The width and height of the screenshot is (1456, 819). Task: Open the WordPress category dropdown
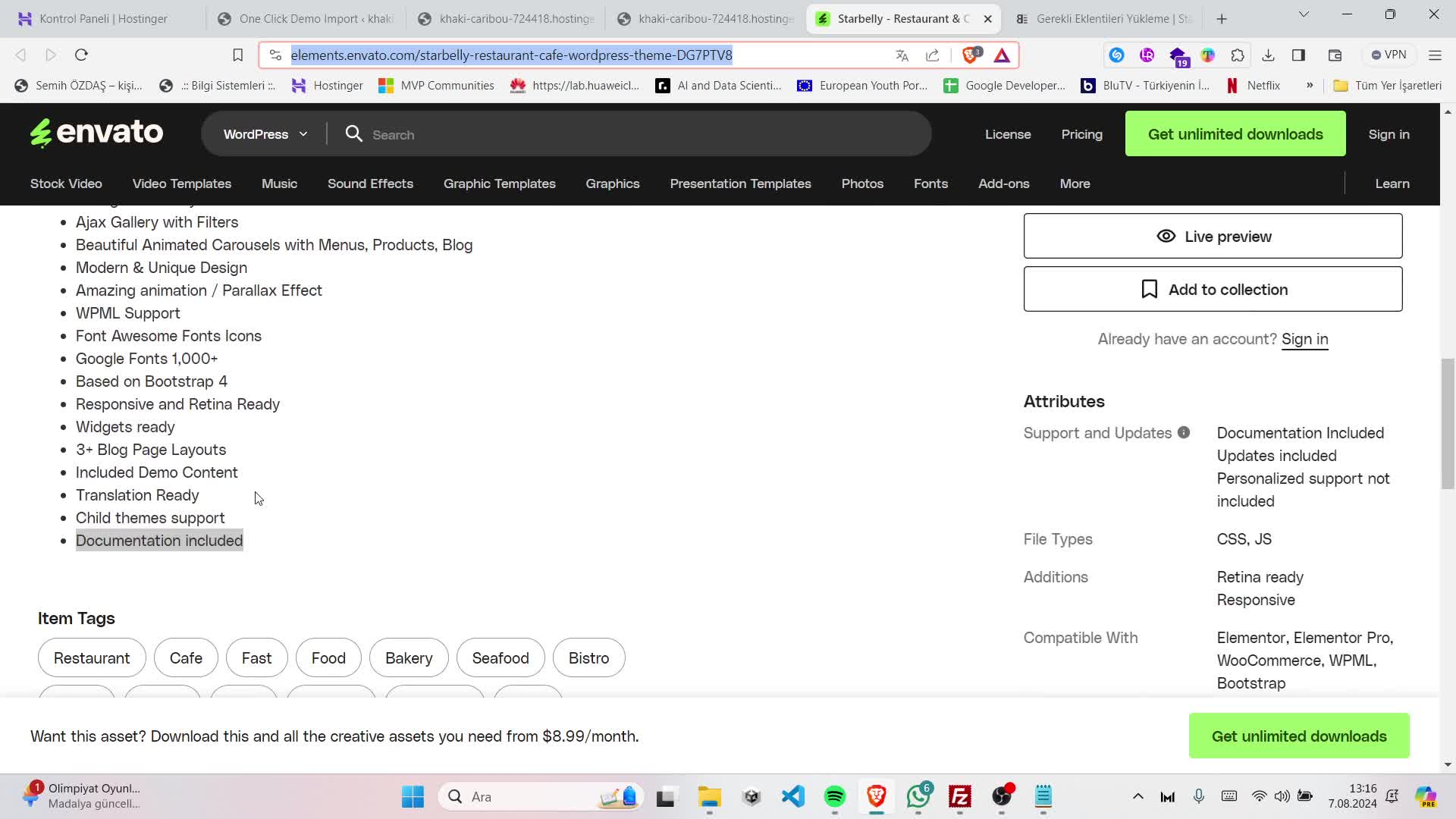(265, 134)
